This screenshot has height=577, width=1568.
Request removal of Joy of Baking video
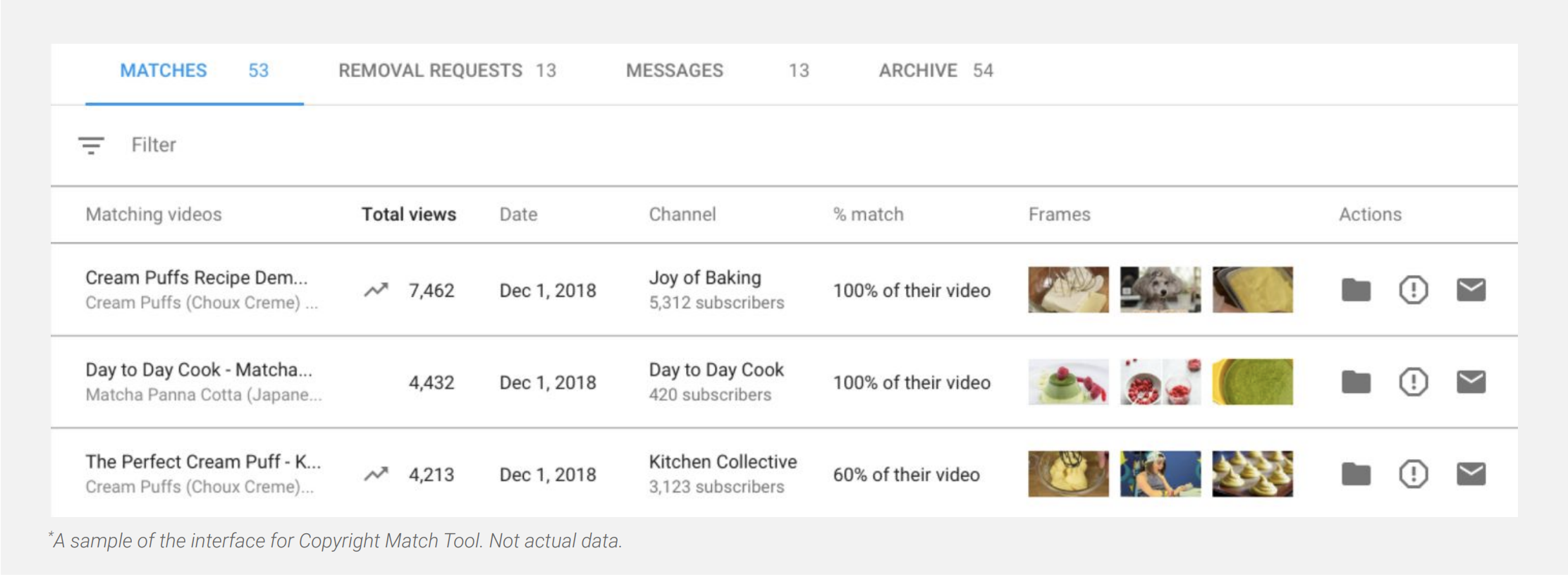point(1413,290)
